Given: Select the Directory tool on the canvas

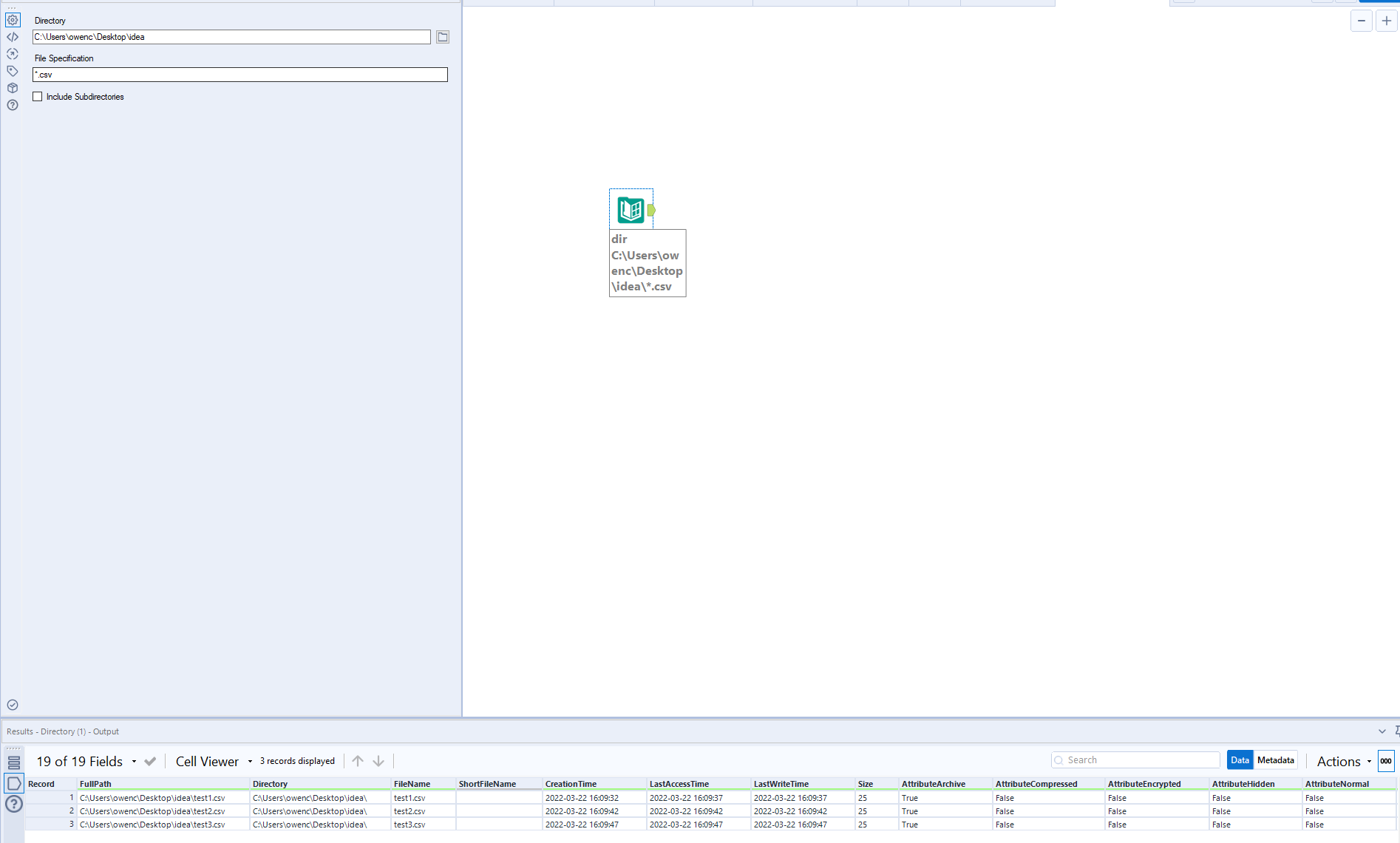Looking at the screenshot, I should coord(631,209).
